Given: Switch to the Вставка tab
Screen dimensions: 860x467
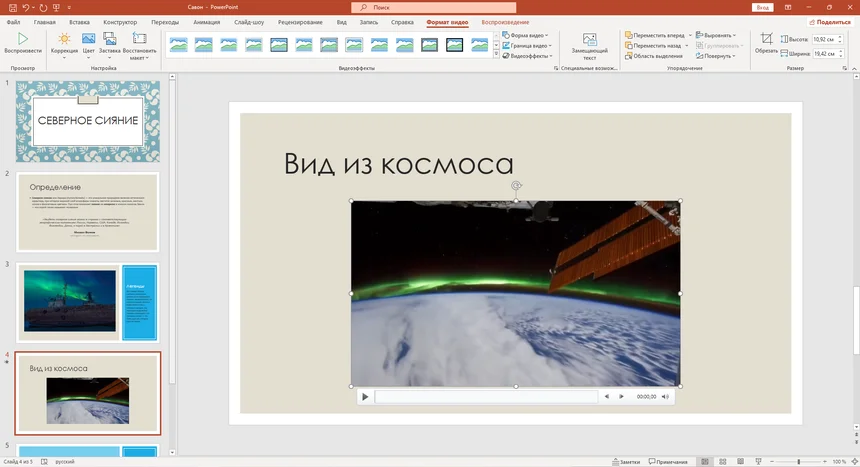Looking at the screenshot, I should pos(80,22).
